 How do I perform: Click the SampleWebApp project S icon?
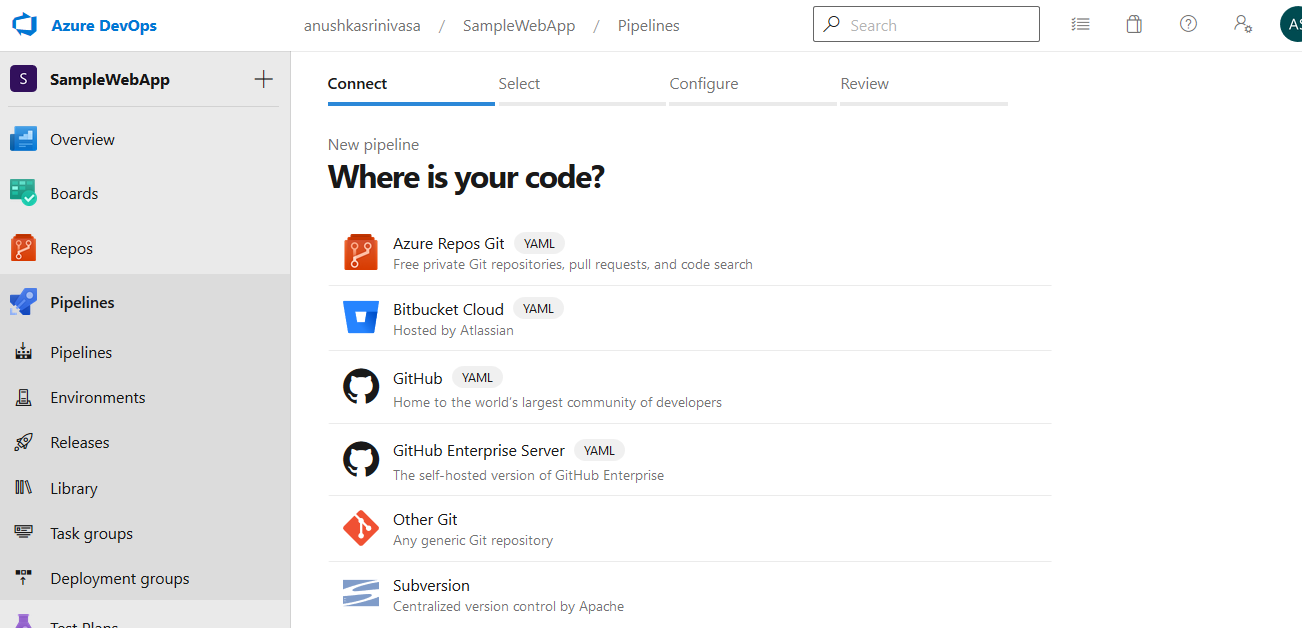(x=23, y=79)
